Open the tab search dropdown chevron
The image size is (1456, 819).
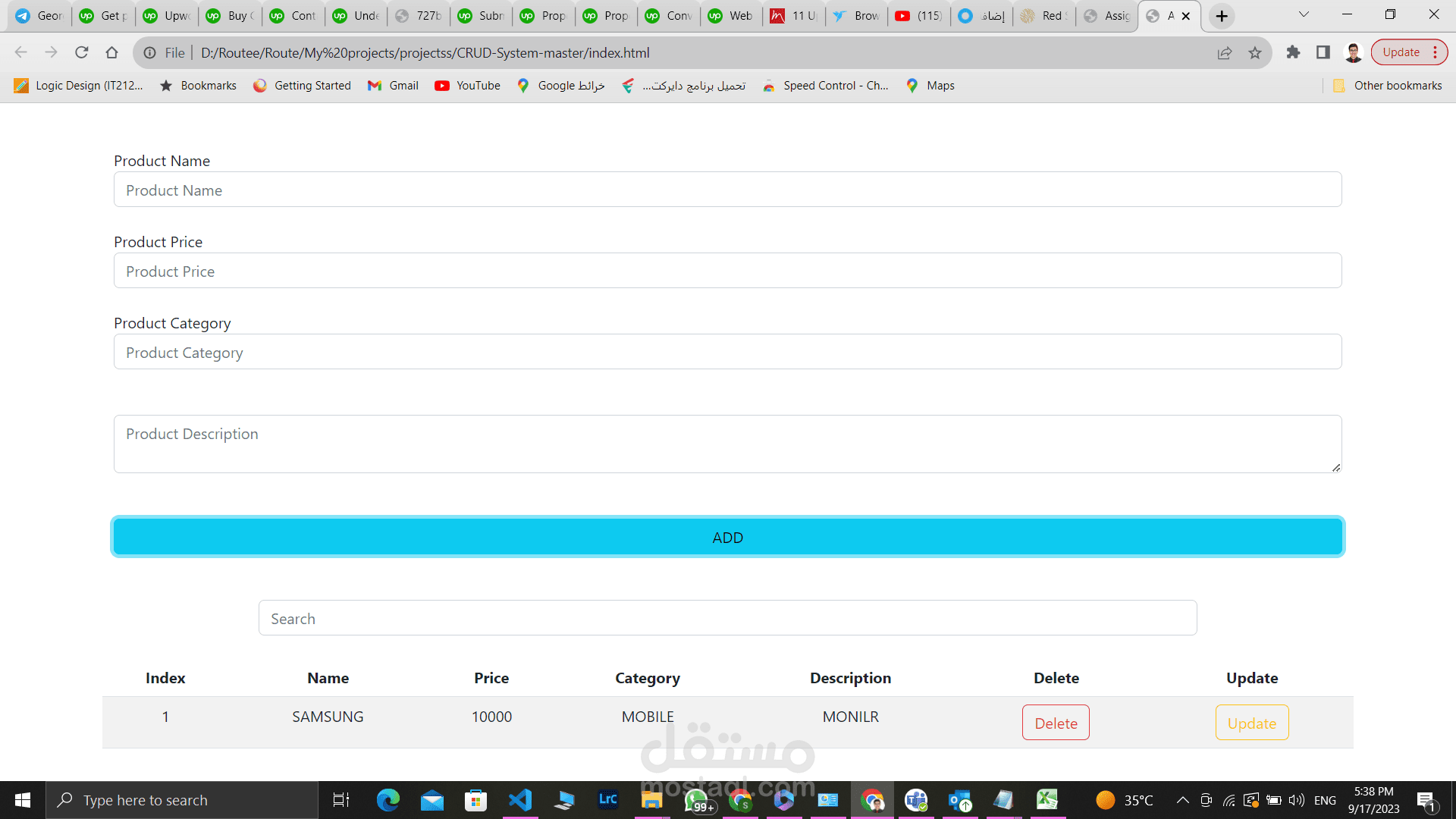(1304, 14)
